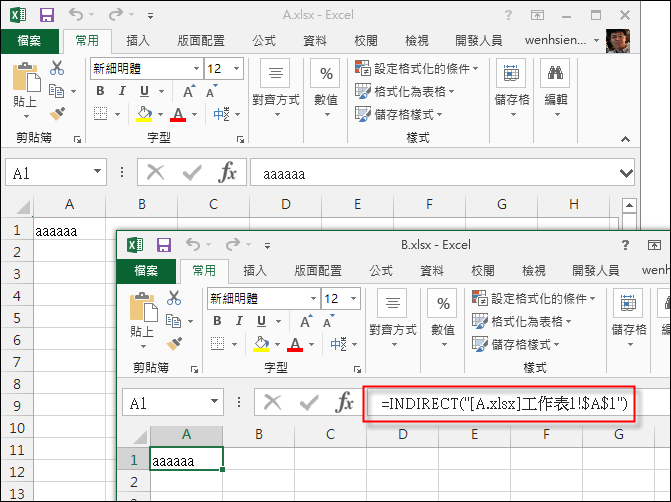Open 設定格式化的條件 in A.xlsx
The height and width of the screenshot is (502, 671).
click(x=416, y=68)
